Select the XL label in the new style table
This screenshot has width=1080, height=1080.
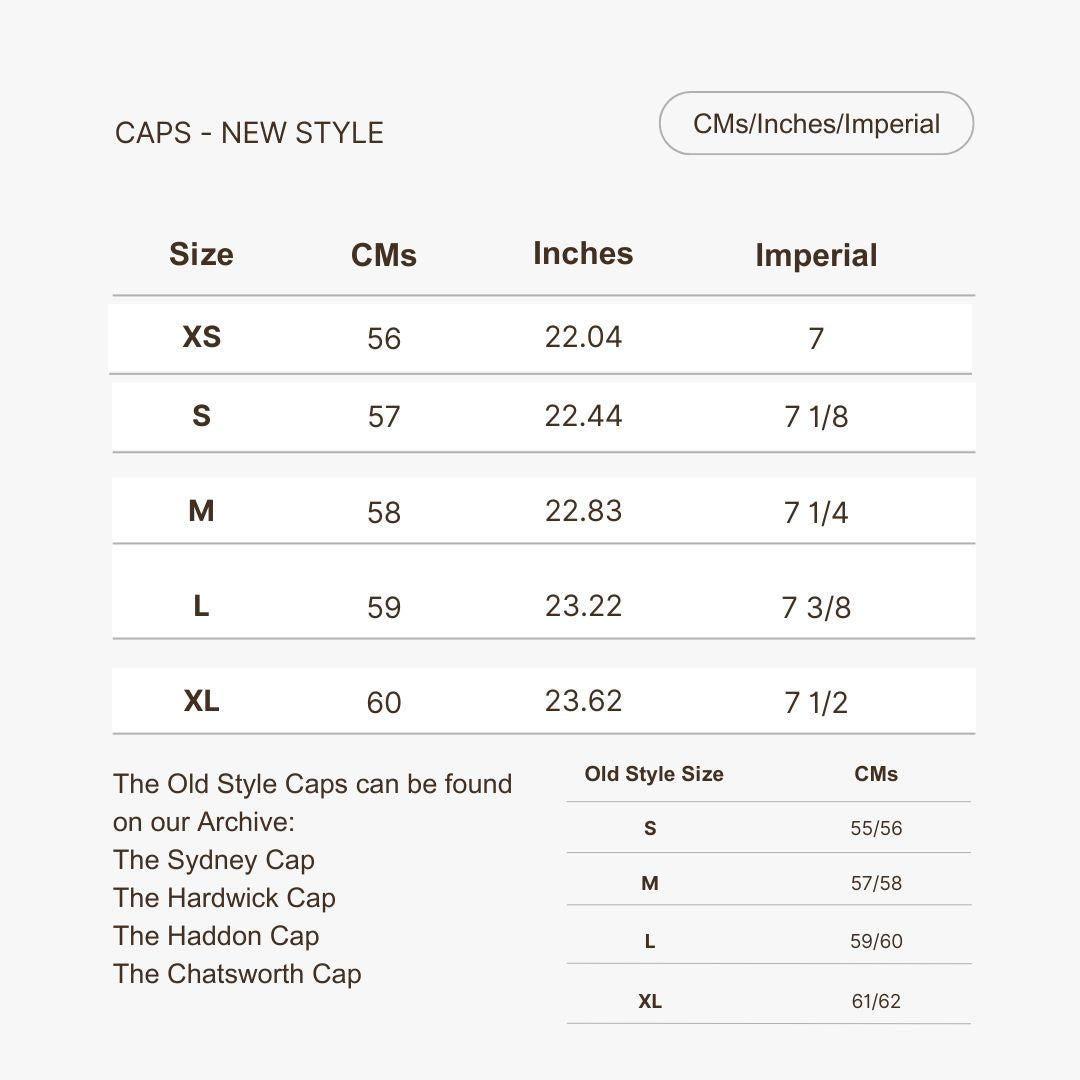[x=201, y=701]
